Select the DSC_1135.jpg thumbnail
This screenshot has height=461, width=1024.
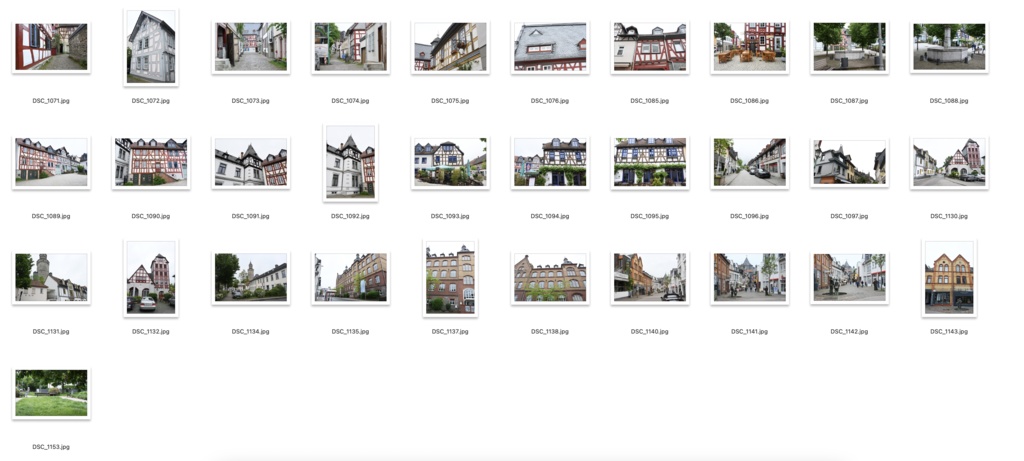coord(351,278)
